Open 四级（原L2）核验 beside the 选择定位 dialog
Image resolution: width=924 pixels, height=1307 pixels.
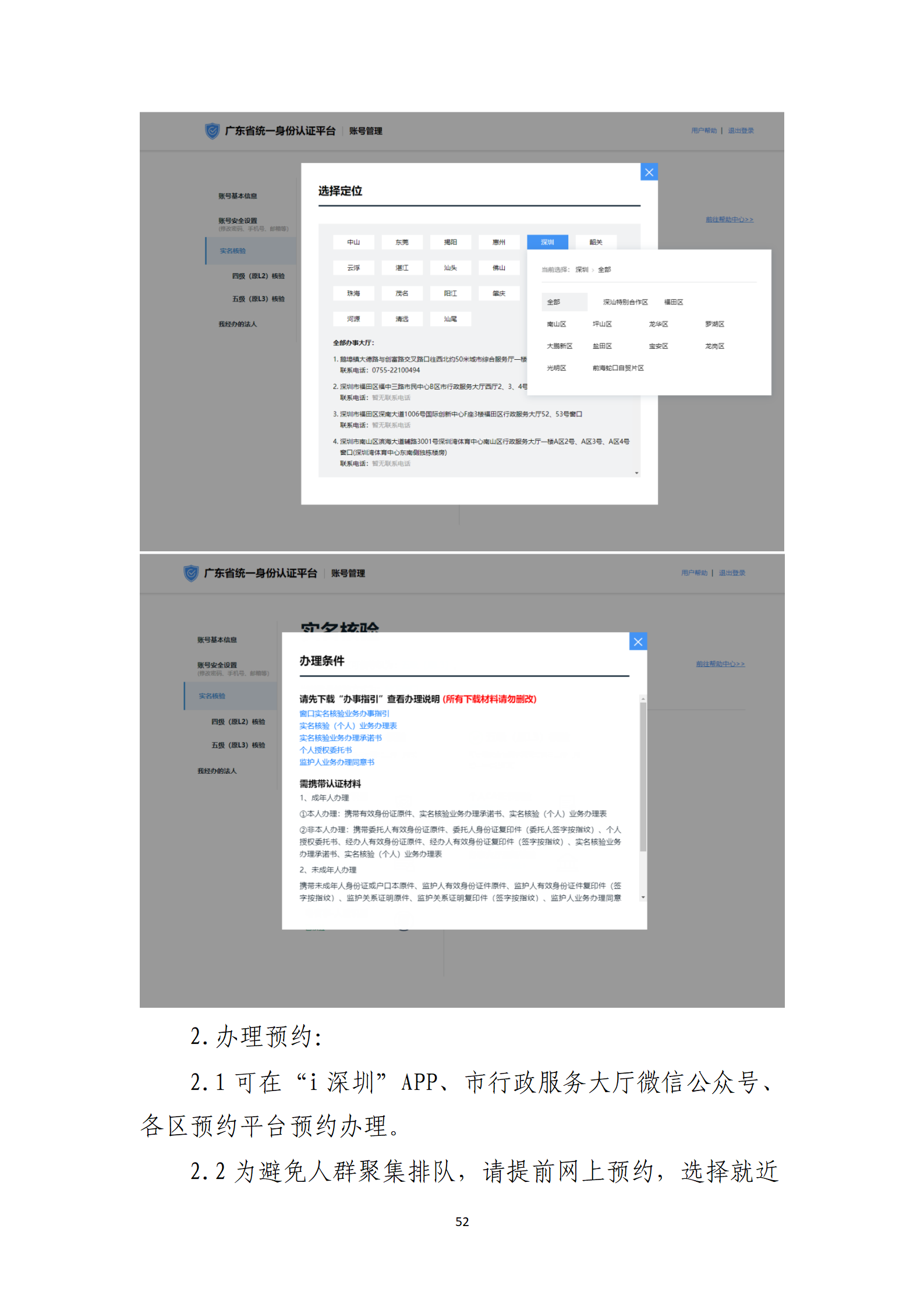[259, 276]
